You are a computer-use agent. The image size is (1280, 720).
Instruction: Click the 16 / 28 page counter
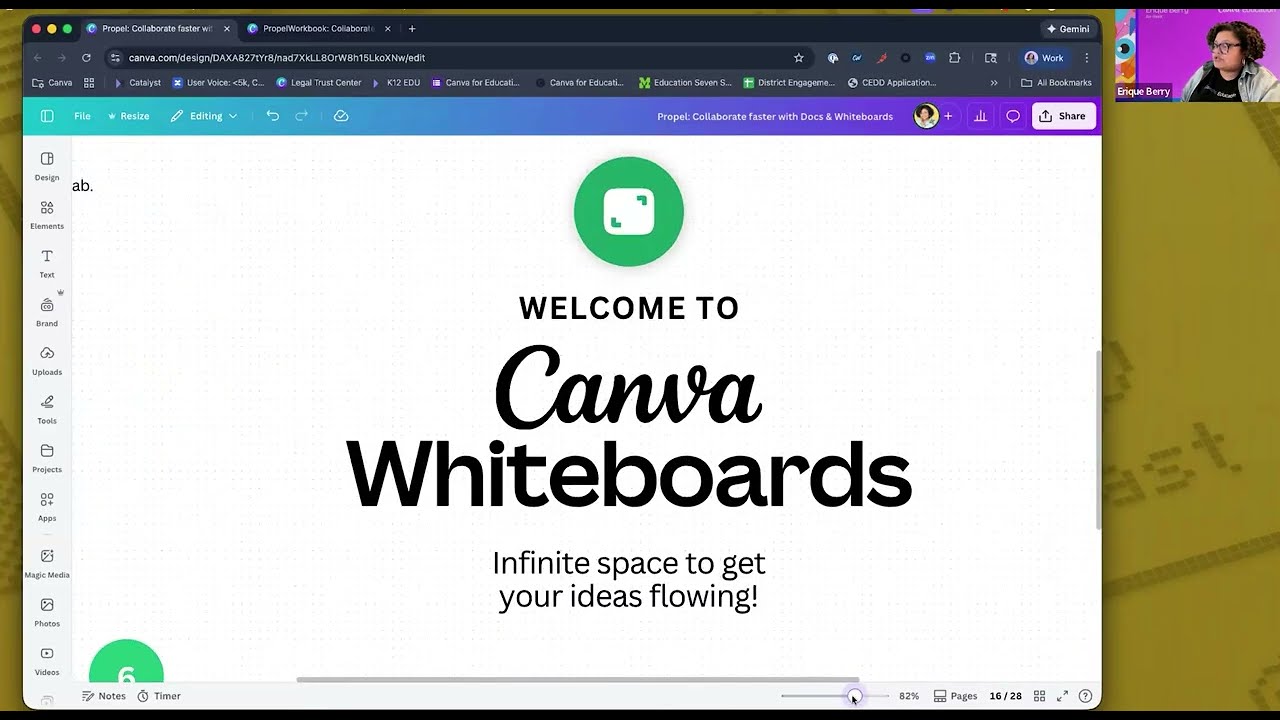pyautogui.click(x=1005, y=696)
